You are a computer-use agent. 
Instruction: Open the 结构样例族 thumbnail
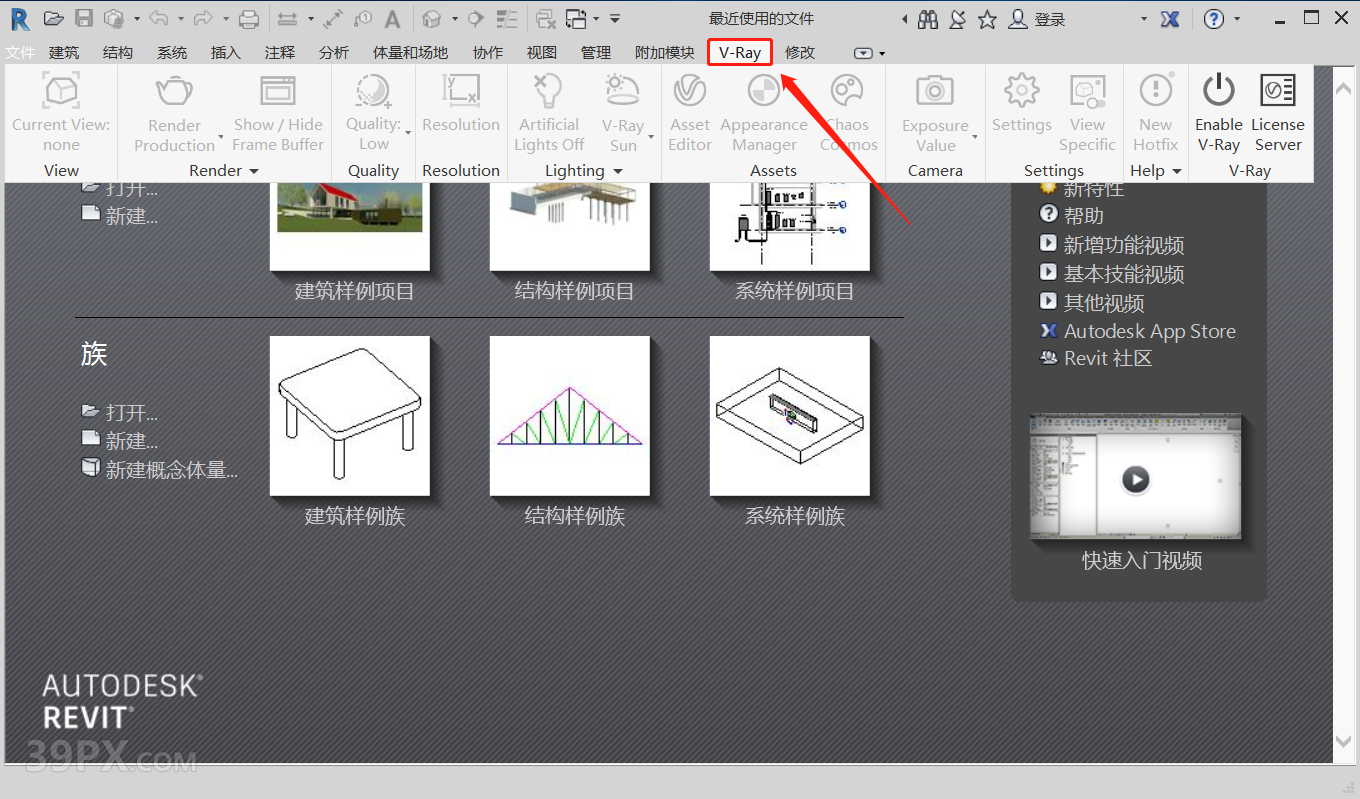570,416
